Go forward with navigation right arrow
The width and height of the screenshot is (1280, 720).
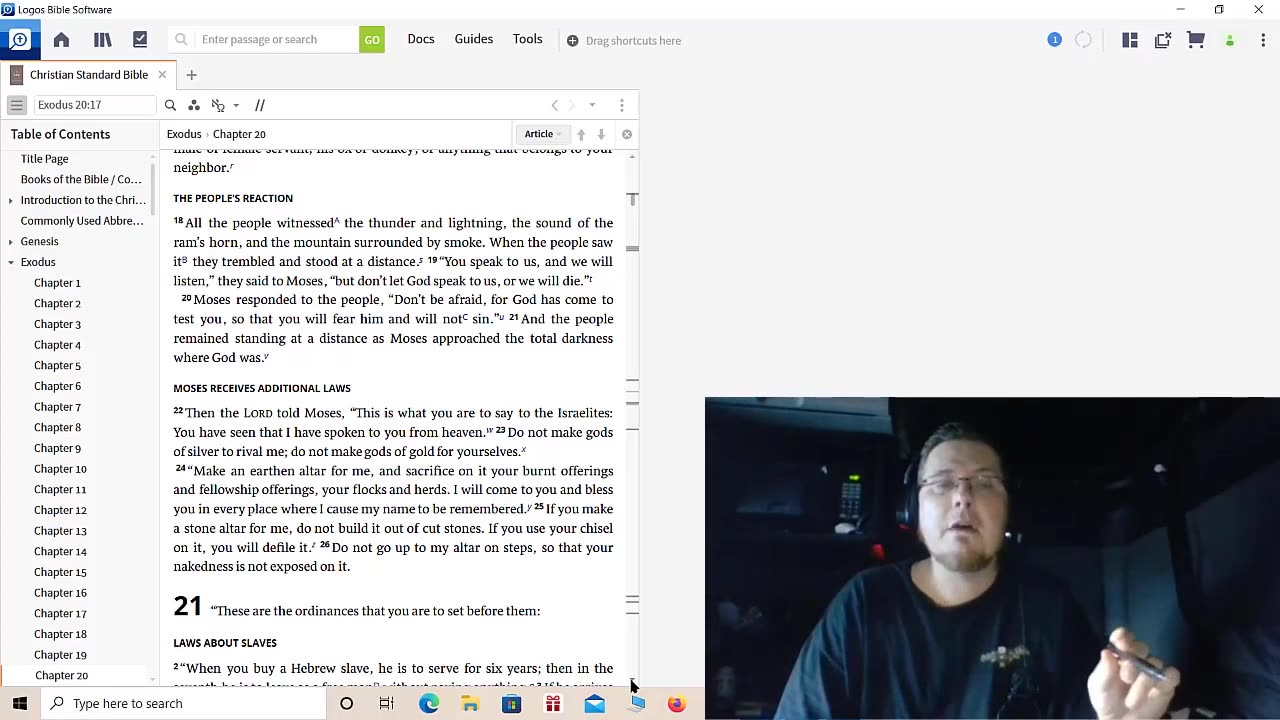(572, 105)
